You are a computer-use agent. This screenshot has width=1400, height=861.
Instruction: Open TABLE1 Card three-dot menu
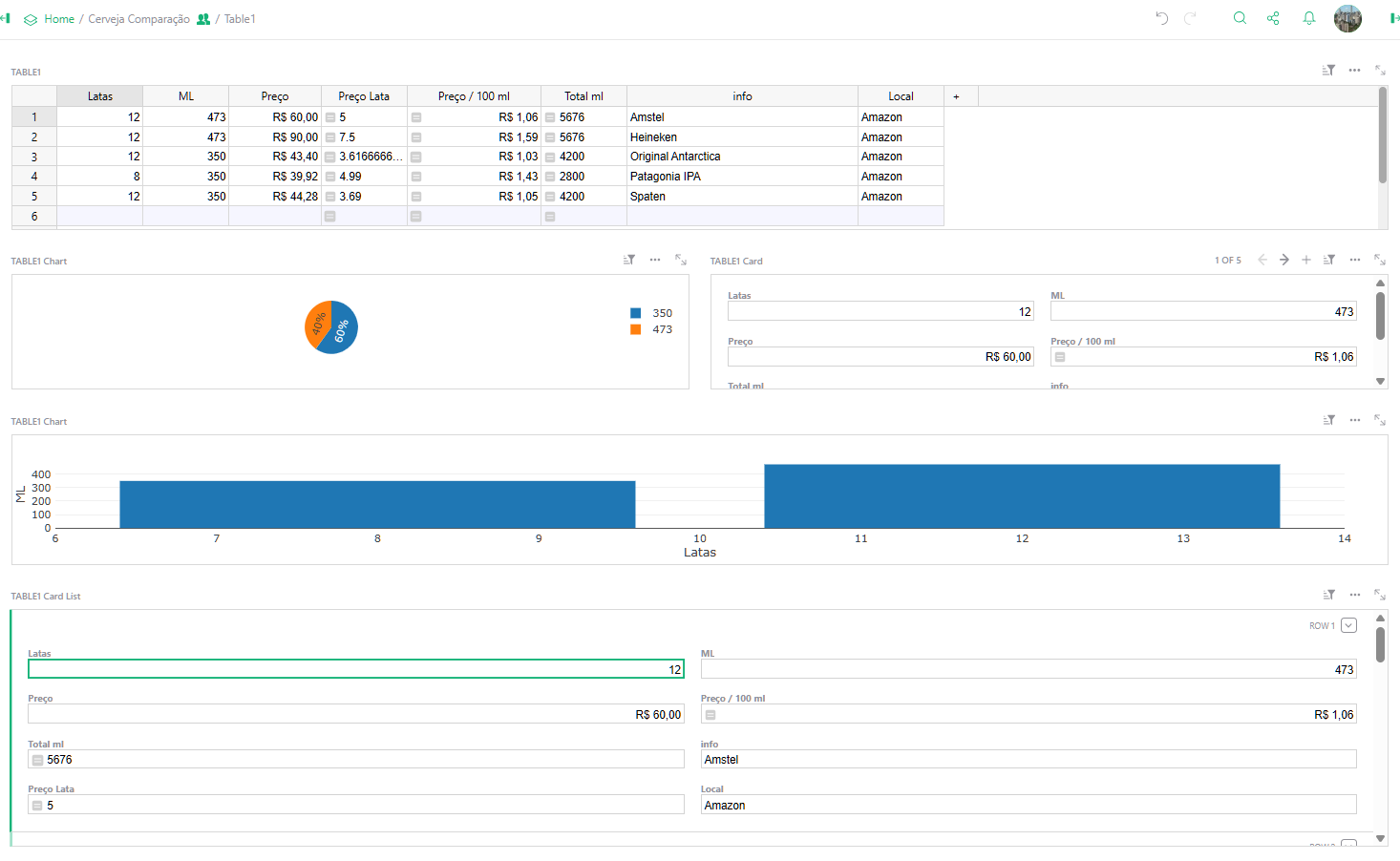1354,260
